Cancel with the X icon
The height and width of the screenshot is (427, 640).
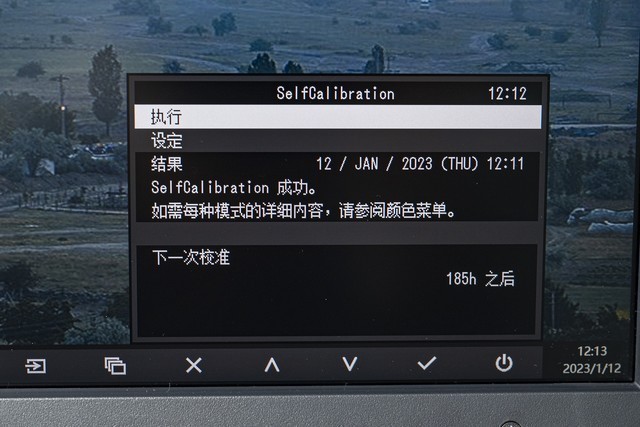point(193,365)
